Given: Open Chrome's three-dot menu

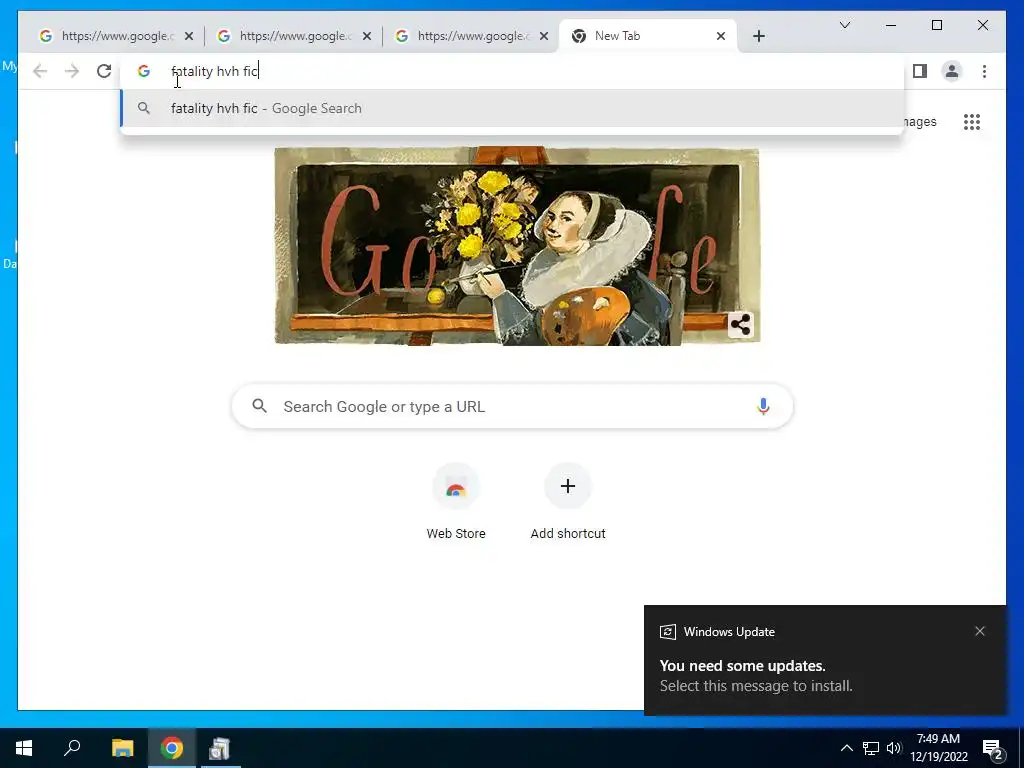Looking at the screenshot, I should pos(984,71).
